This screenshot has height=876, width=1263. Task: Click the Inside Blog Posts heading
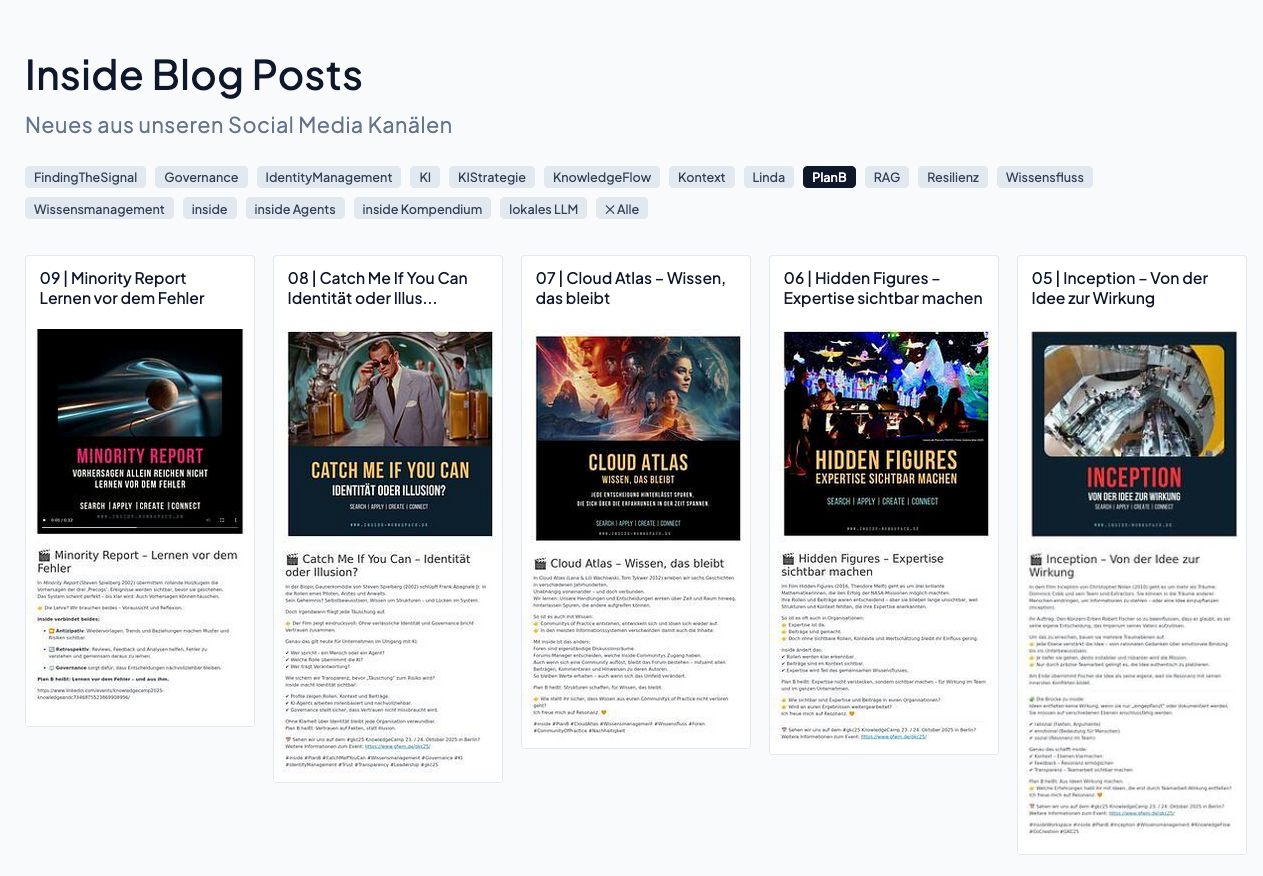194,74
